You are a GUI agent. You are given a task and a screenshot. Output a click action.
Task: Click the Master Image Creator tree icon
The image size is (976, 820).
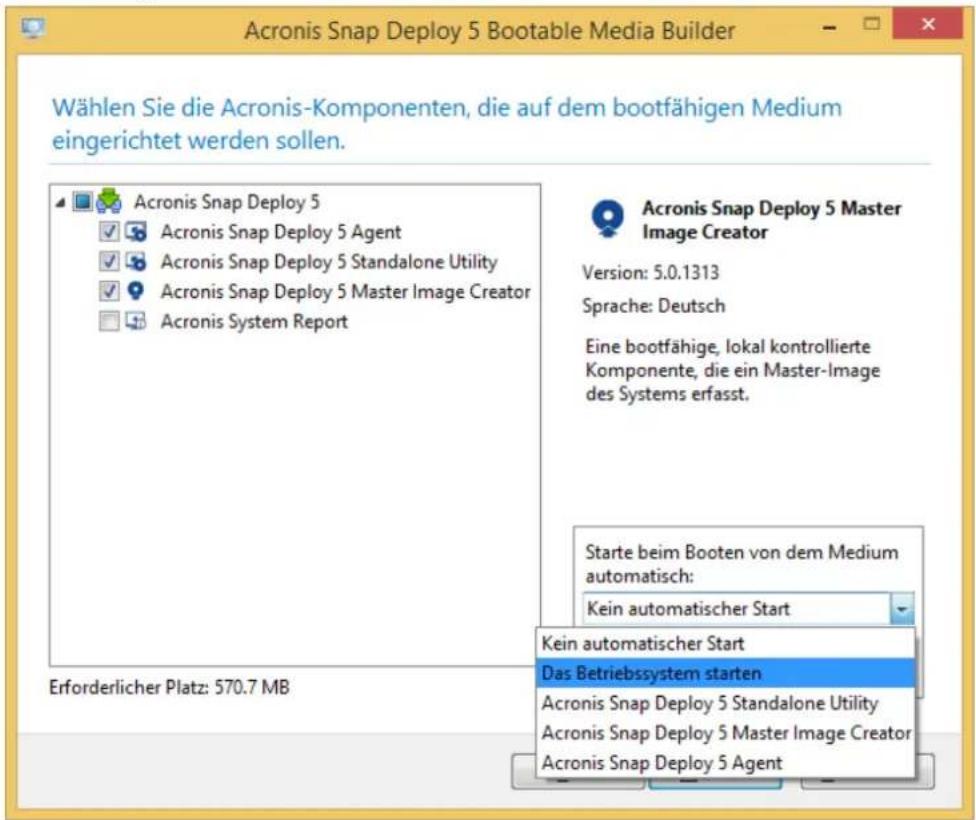tap(135, 291)
